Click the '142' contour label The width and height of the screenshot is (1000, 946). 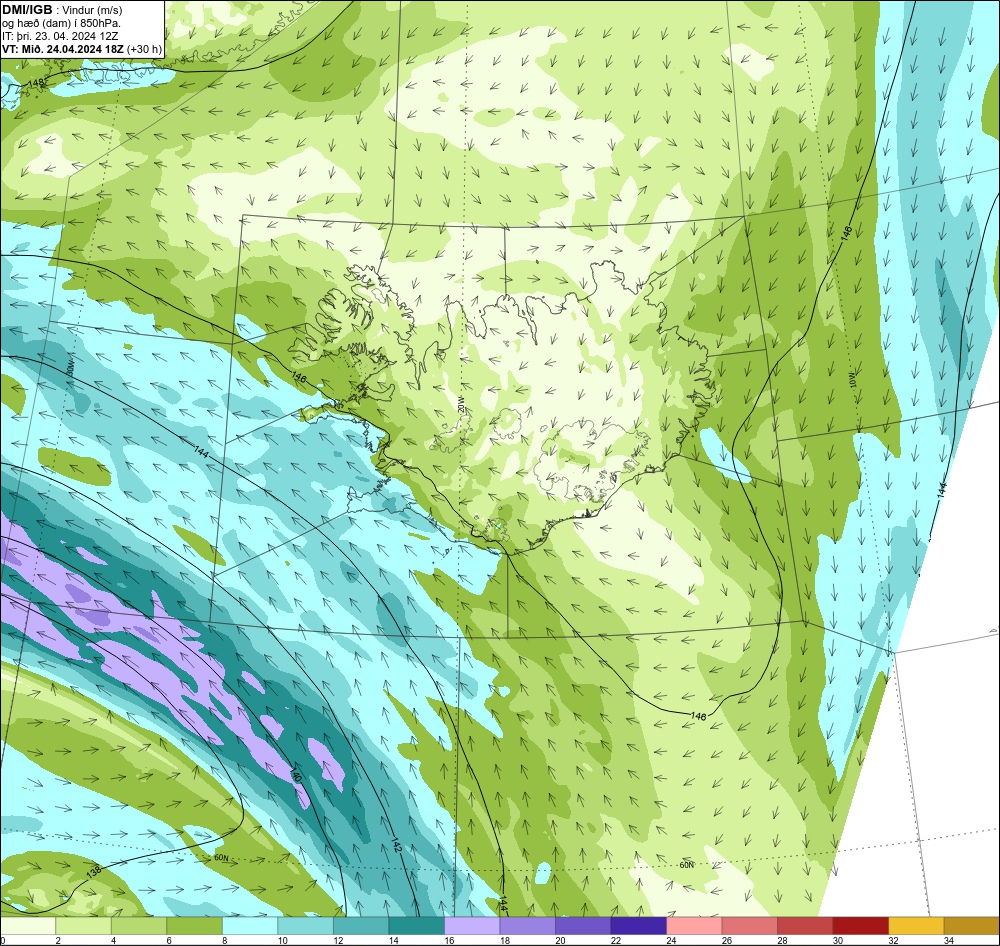(395, 846)
